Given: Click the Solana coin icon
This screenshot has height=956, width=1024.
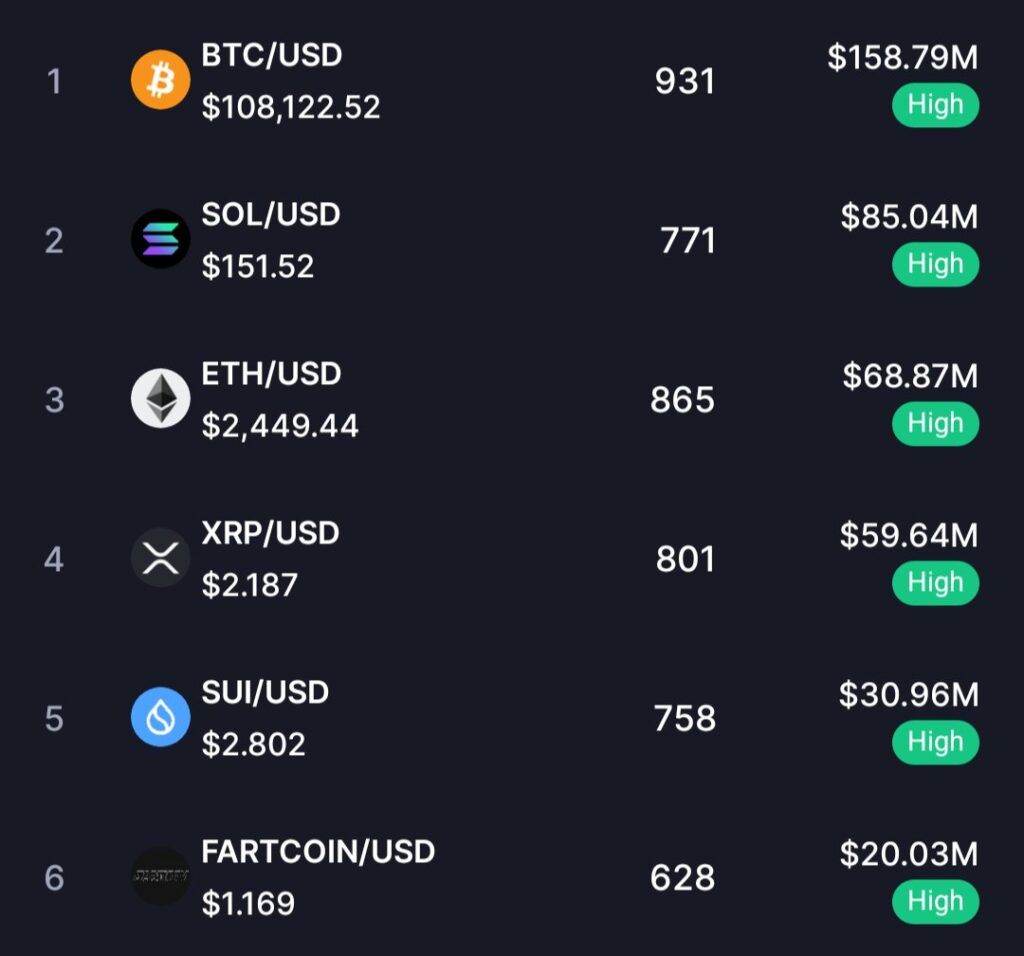Looking at the screenshot, I should point(160,239).
